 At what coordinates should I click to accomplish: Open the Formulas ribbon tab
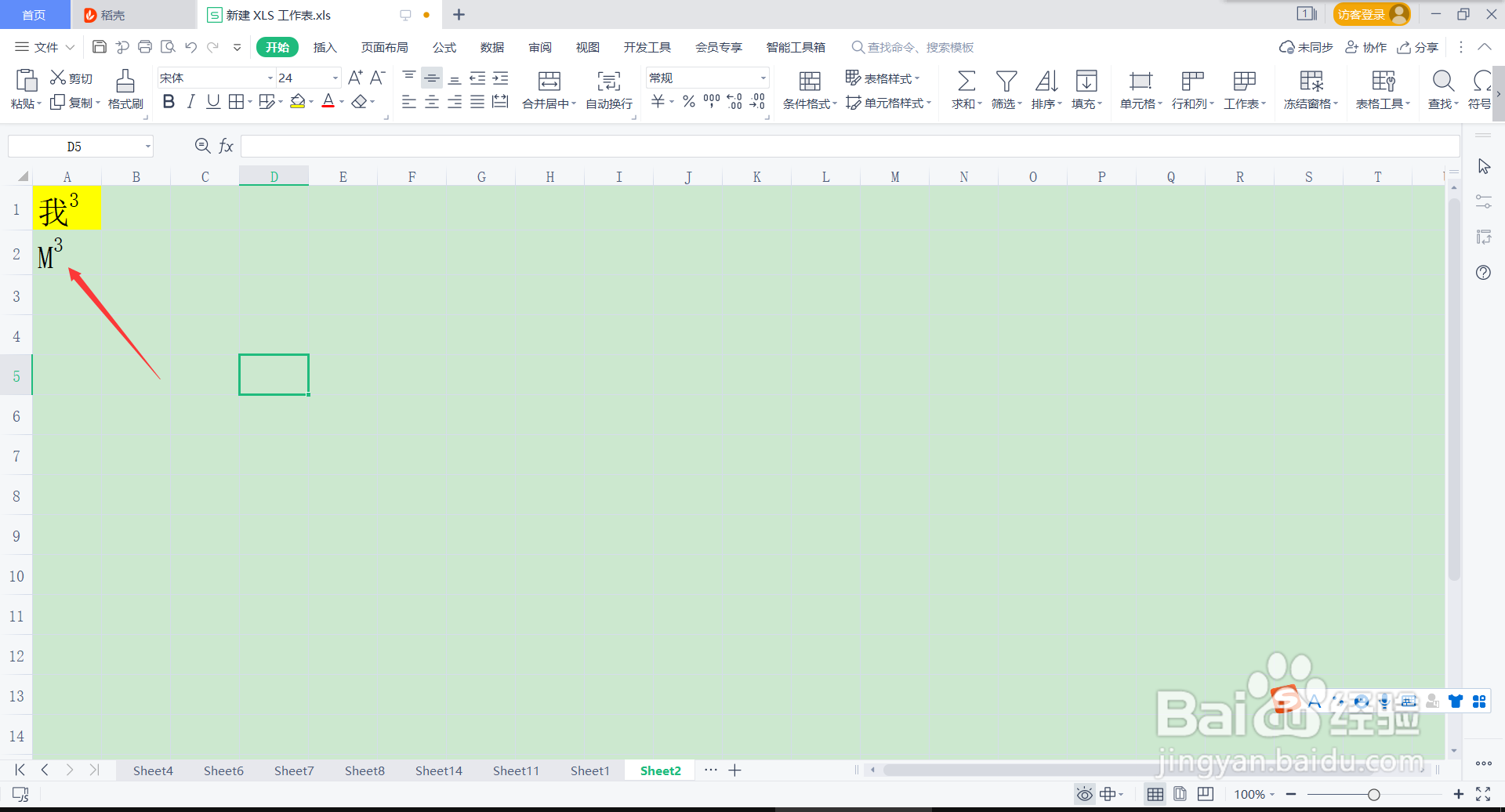[444, 47]
